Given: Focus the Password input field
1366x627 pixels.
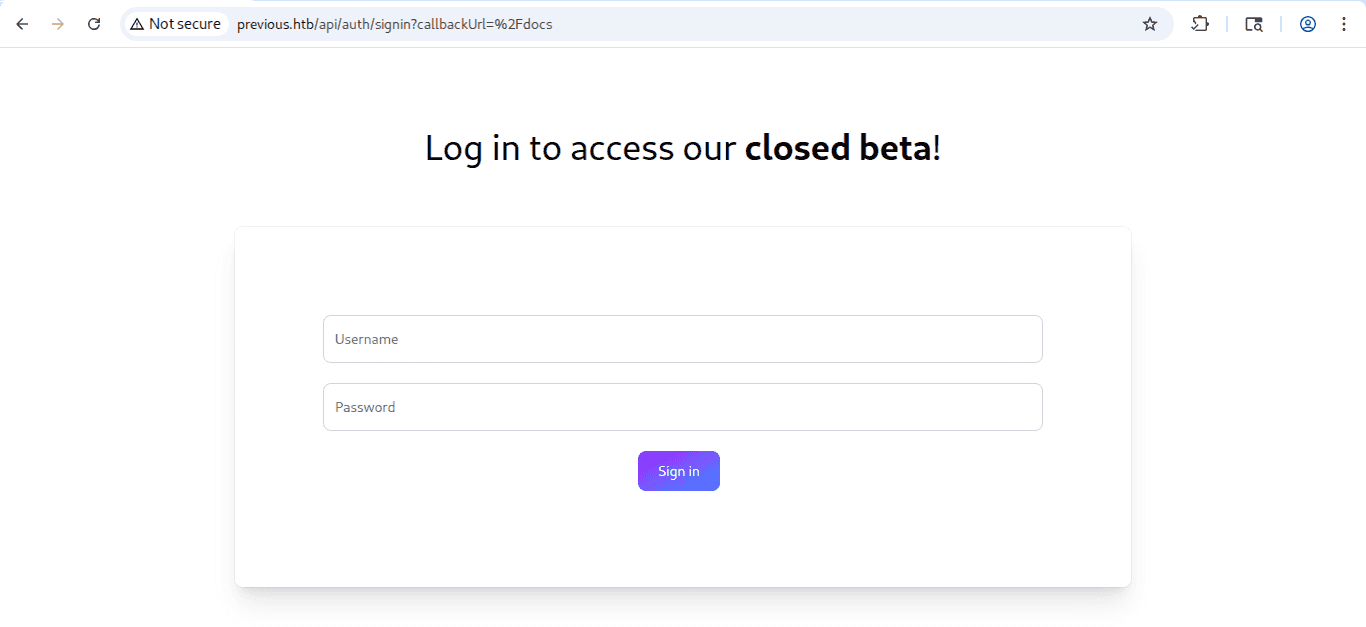Looking at the screenshot, I should [x=682, y=407].
